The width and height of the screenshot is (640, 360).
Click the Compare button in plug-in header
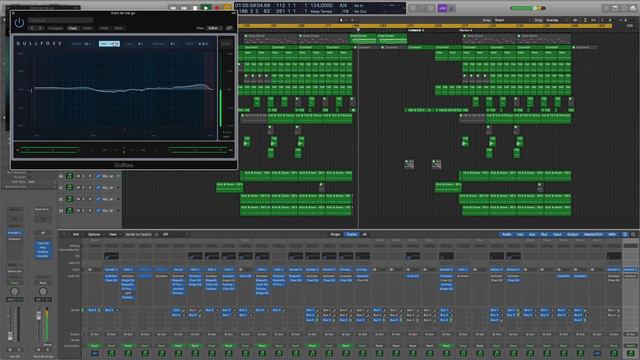(x=55, y=28)
